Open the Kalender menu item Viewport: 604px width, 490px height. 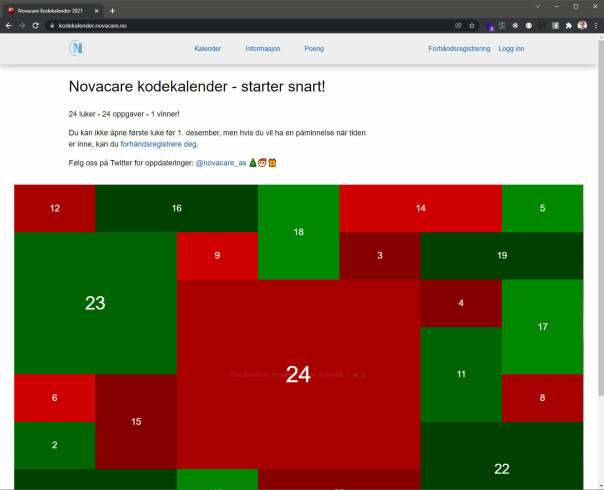208,49
